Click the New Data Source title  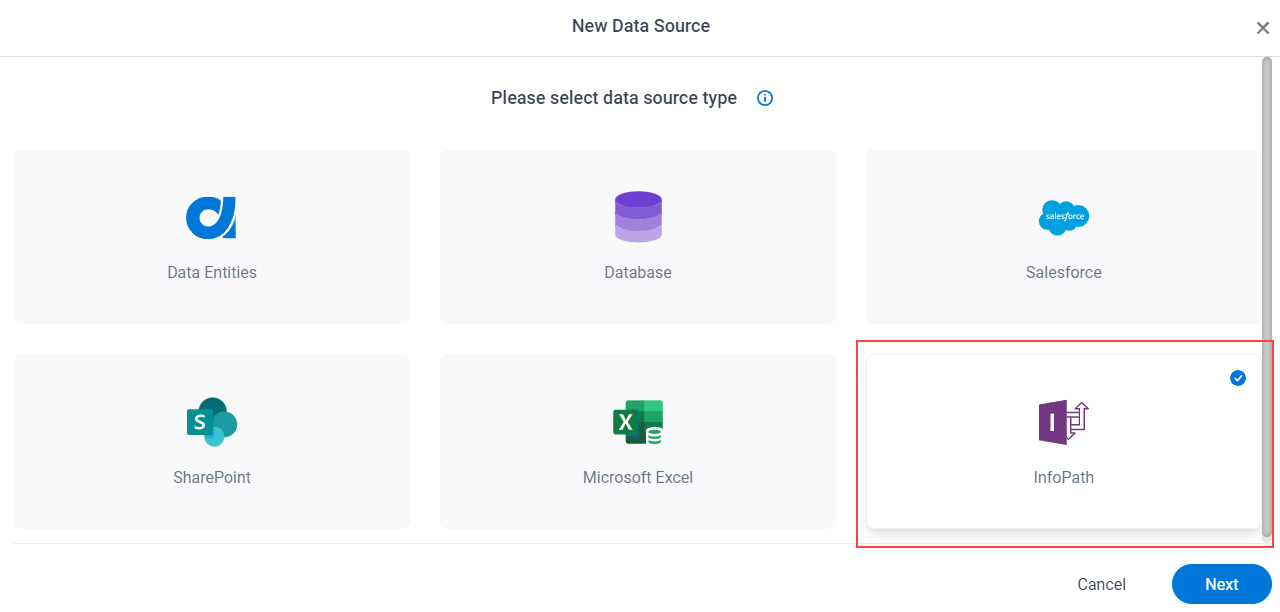pos(641,26)
